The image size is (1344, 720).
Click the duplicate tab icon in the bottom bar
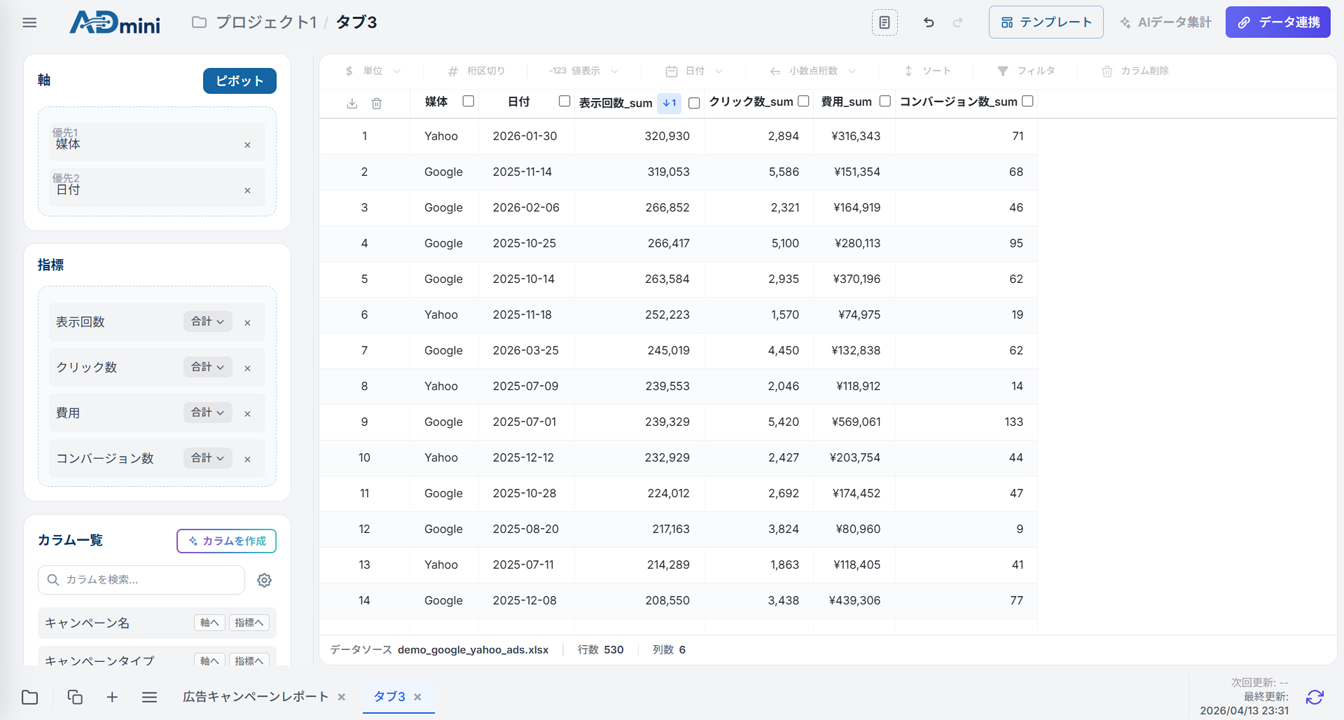point(75,697)
